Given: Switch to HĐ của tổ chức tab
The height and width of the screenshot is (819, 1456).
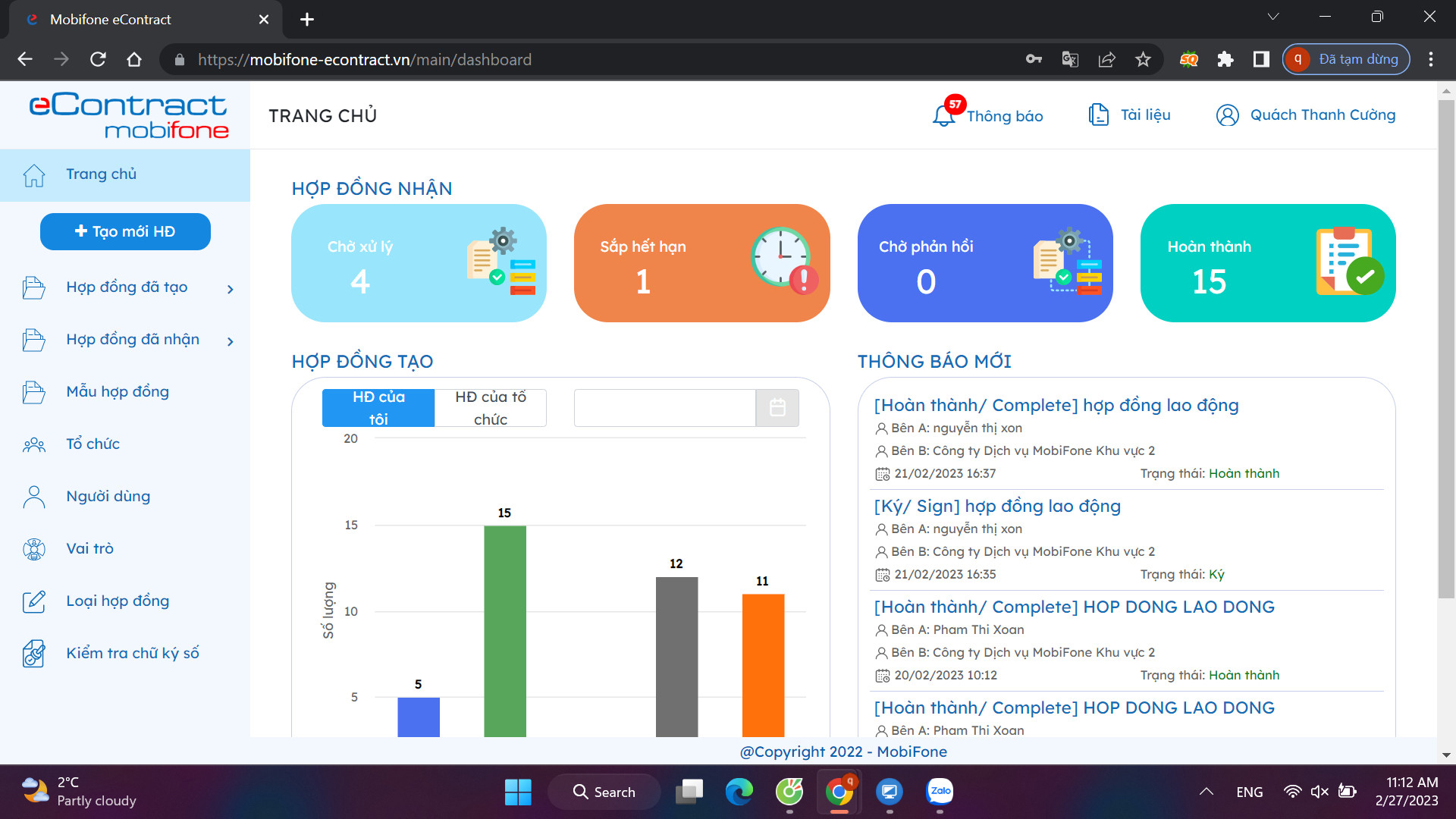Looking at the screenshot, I should pyautogui.click(x=491, y=408).
